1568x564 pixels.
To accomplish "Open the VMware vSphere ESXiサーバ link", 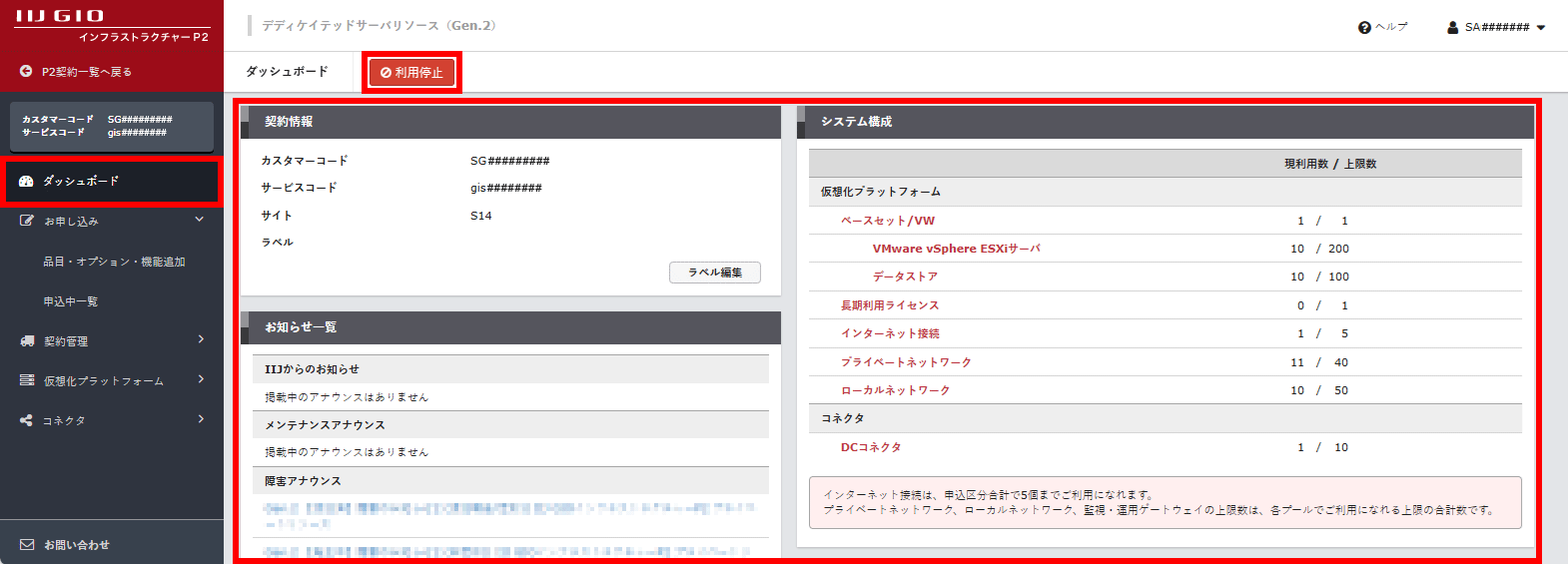I will [x=956, y=249].
